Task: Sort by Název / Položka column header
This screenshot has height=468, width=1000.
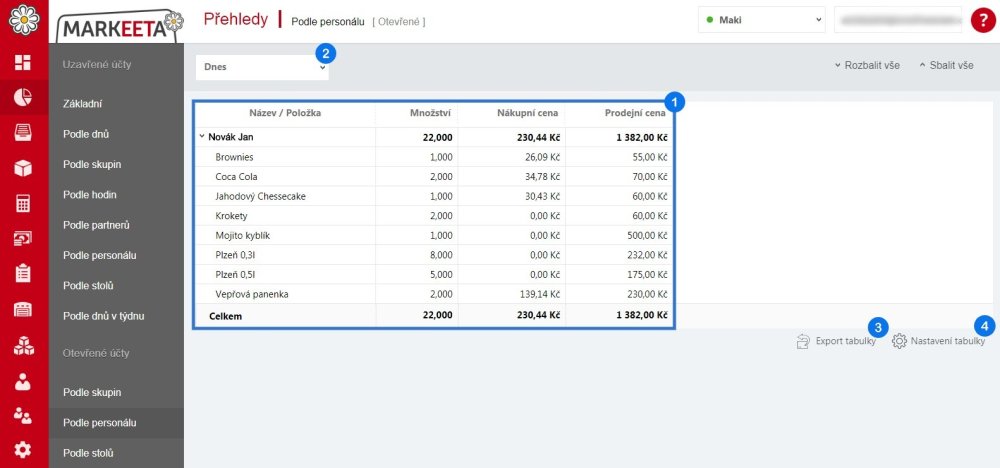Action: coord(285,113)
